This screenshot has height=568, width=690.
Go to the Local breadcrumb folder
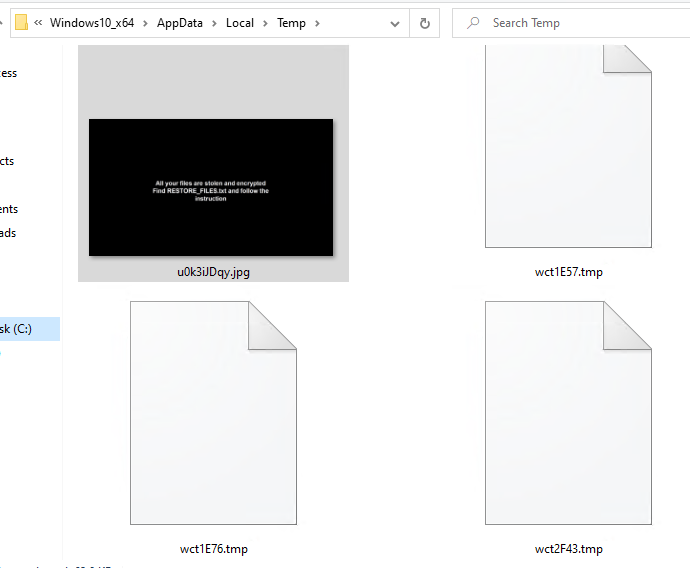[240, 23]
